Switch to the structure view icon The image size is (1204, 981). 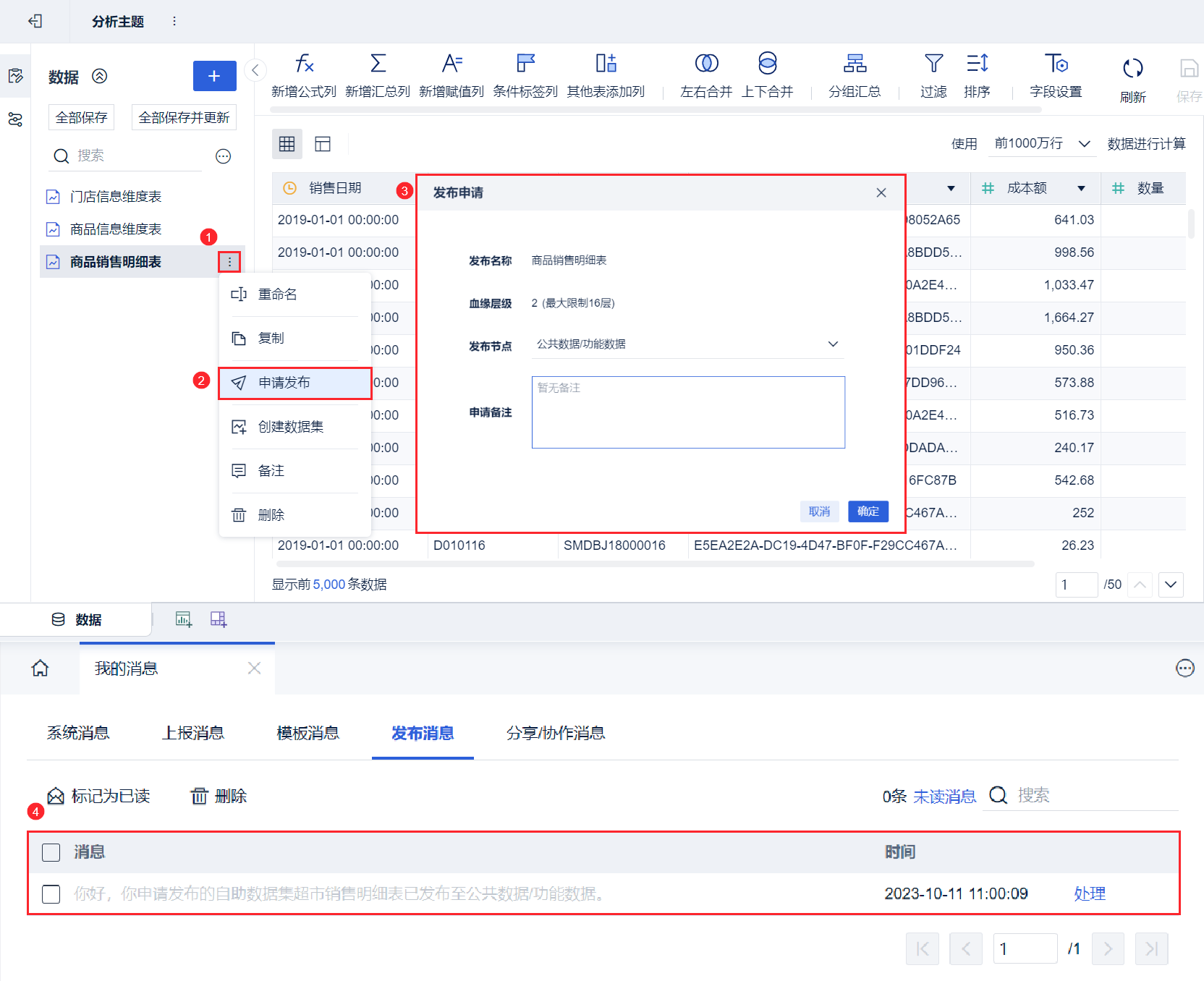pyautogui.click(x=323, y=144)
